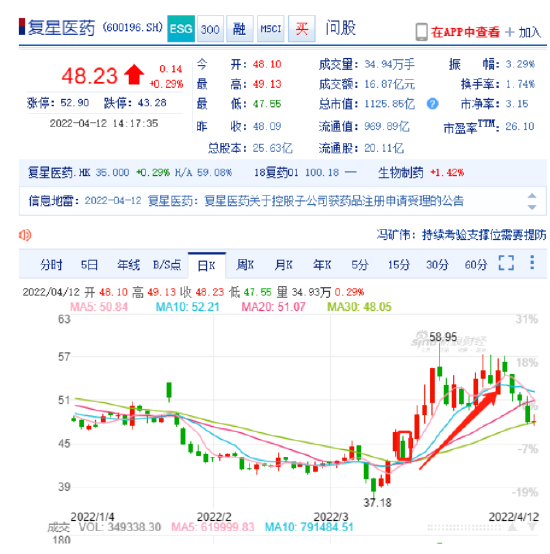The width and height of the screenshot is (550, 554).
Task: Click the MA30: 48.05 indicator label
Action: click(359, 307)
